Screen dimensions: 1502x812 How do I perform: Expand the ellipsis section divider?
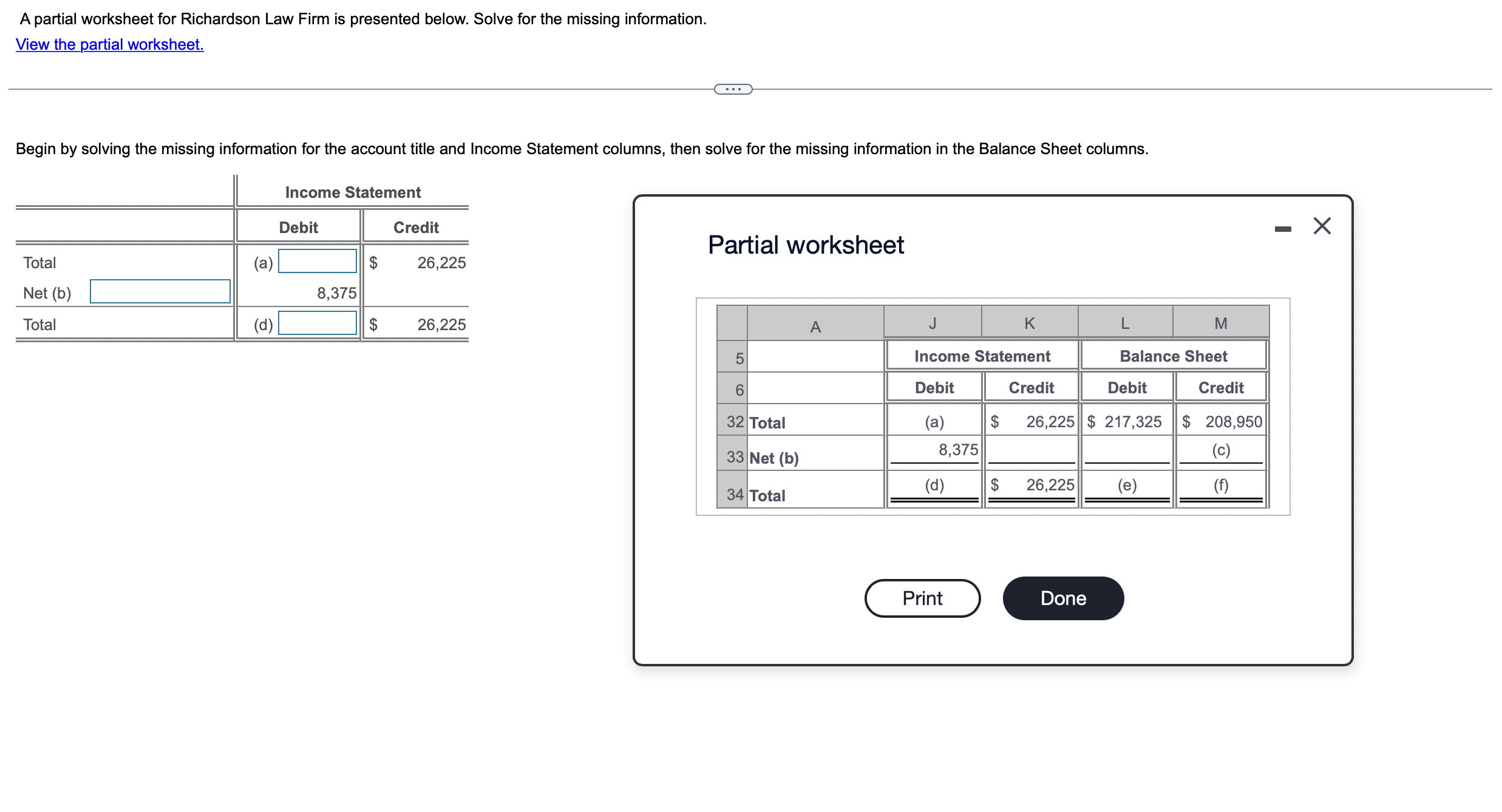point(732,89)
